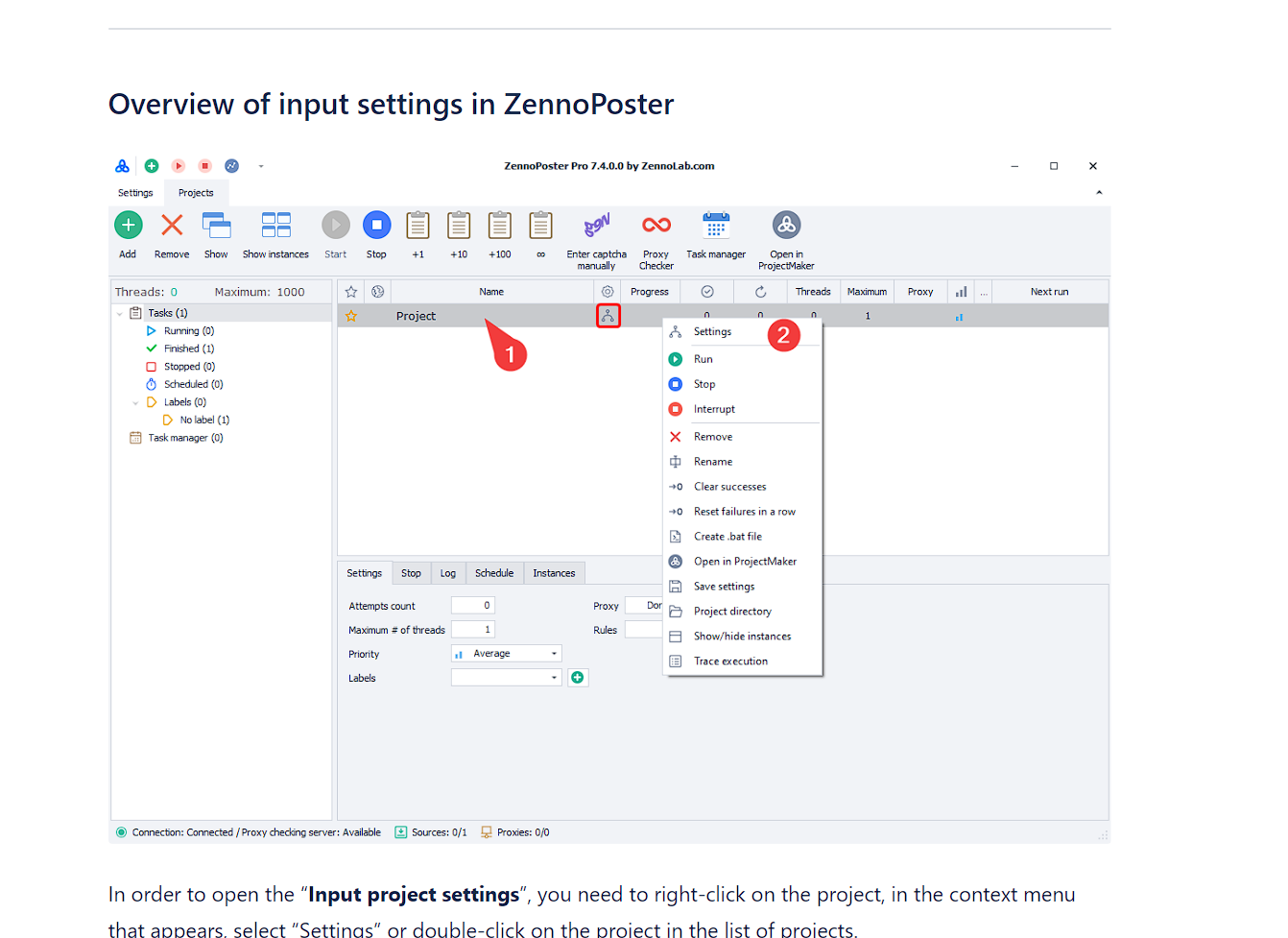Collapse the Tasks (1) tree node
The image size is (1288, 938).
tap(120, 314)
